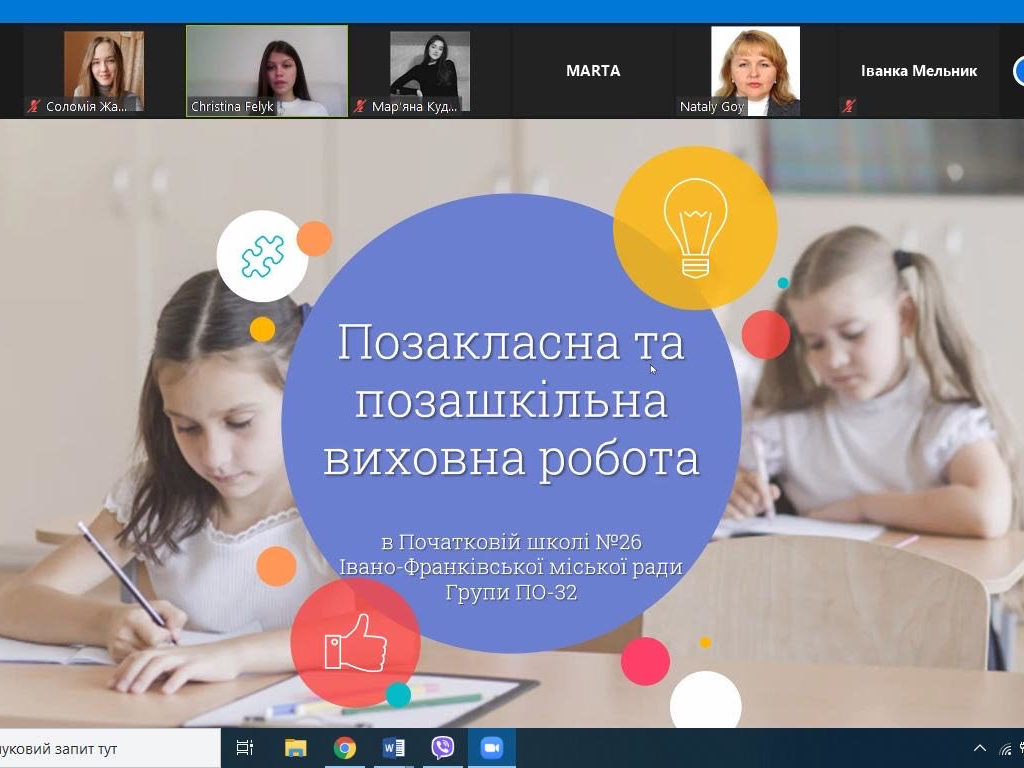
Task: Select Мар'яна's black-and-white photo thumbnail
Action: 430,70
